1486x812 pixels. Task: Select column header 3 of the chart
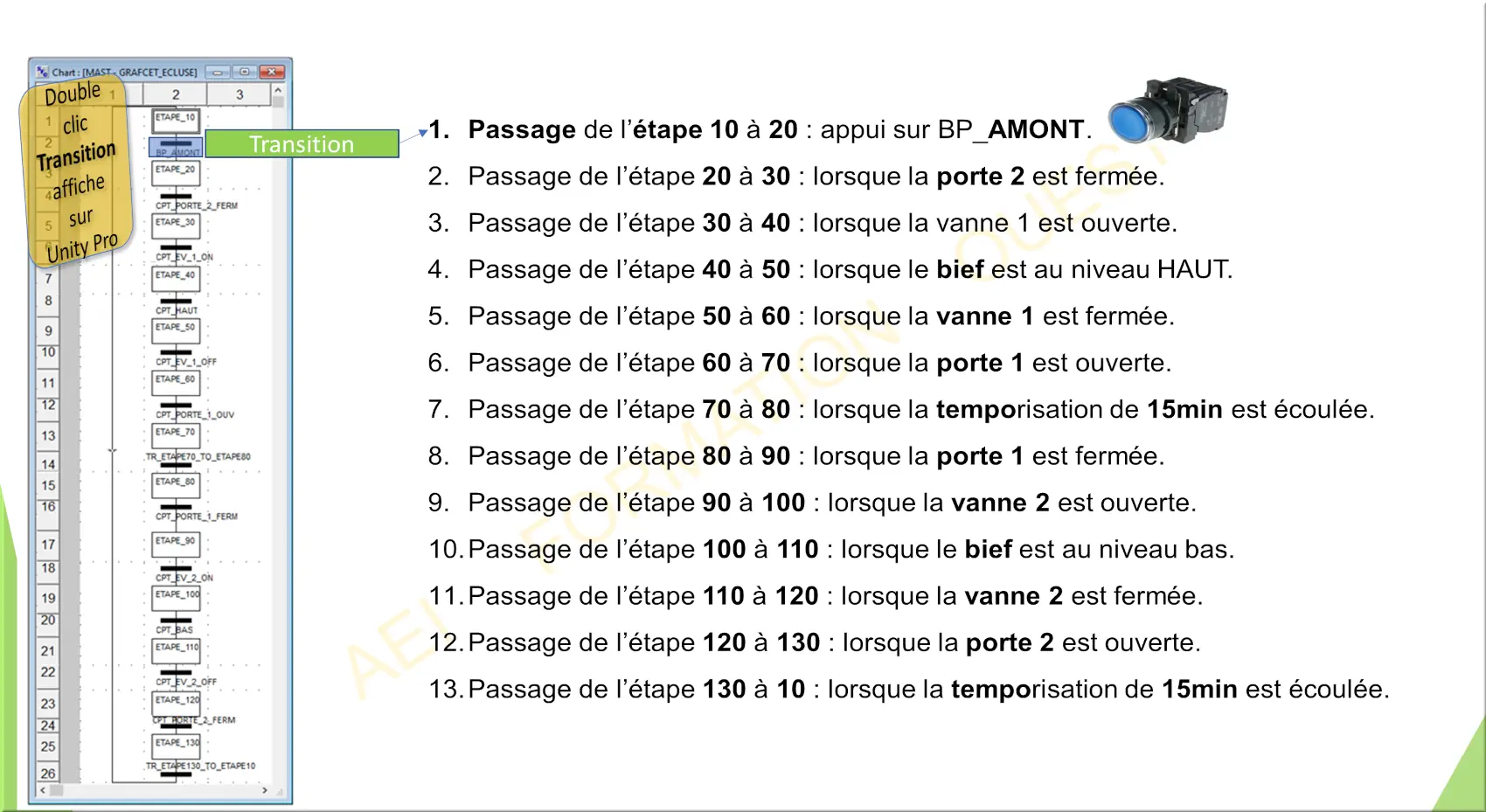(240, 94)
